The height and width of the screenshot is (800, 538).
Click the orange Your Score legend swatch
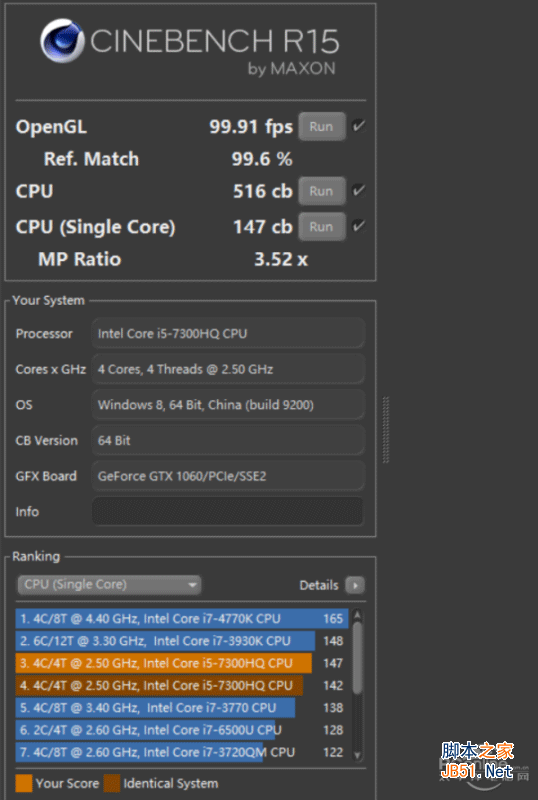click(x=23, y=783)
